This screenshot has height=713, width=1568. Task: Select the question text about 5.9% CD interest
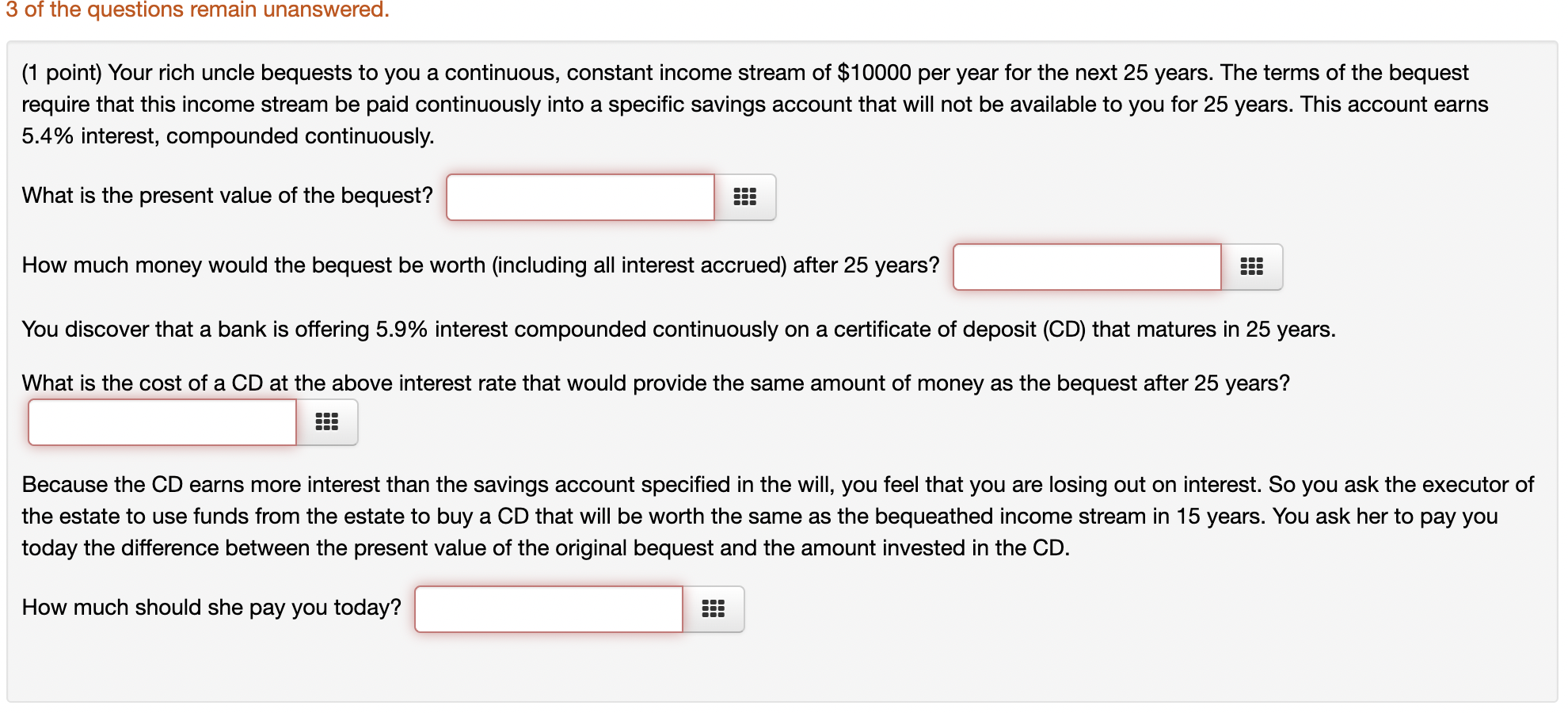tap(677, 330)
